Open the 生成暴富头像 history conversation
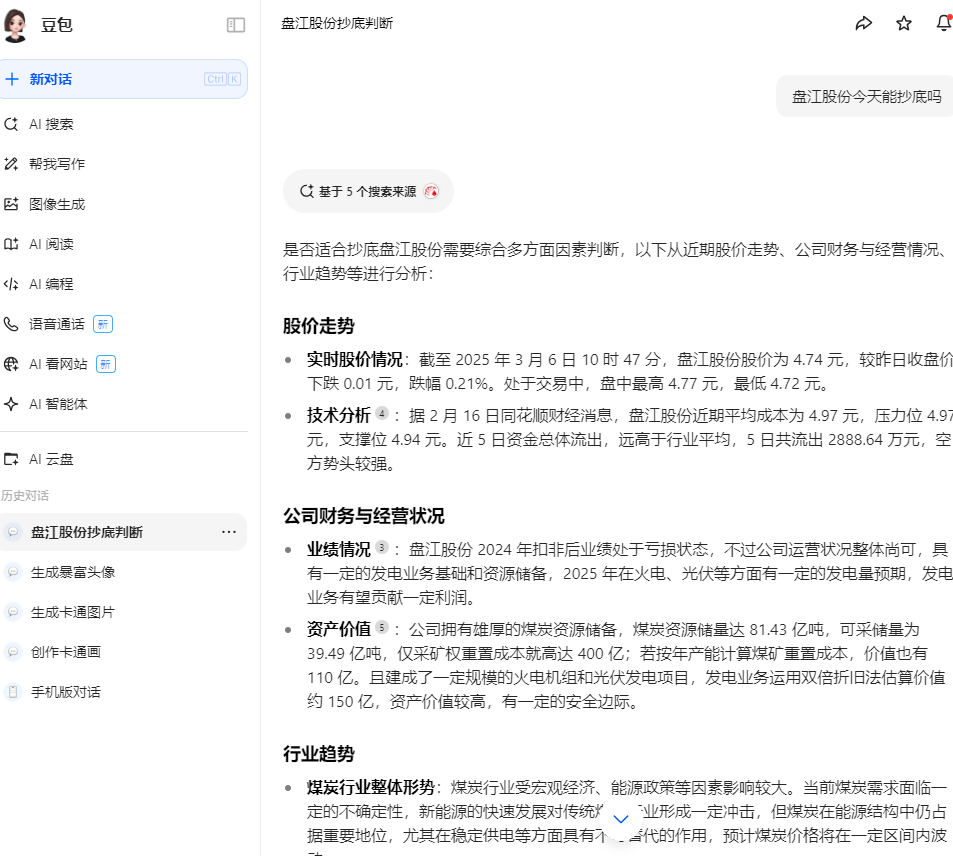Screen dimensions: 953x856 pos(73,572)
